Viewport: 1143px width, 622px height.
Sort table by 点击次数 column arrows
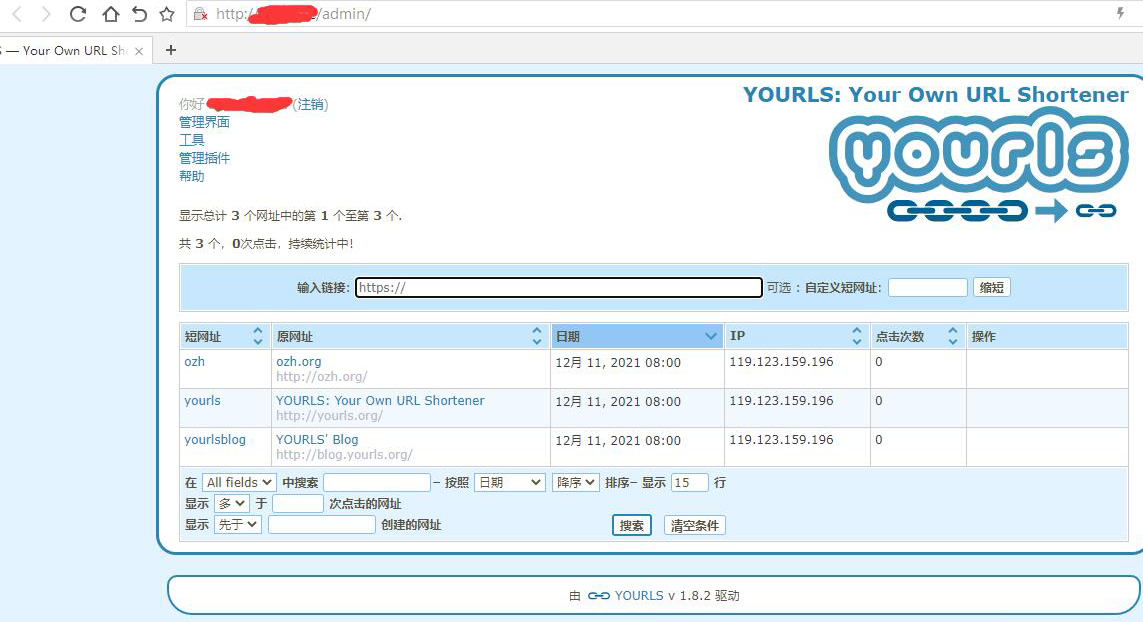(x=952, y=336)
